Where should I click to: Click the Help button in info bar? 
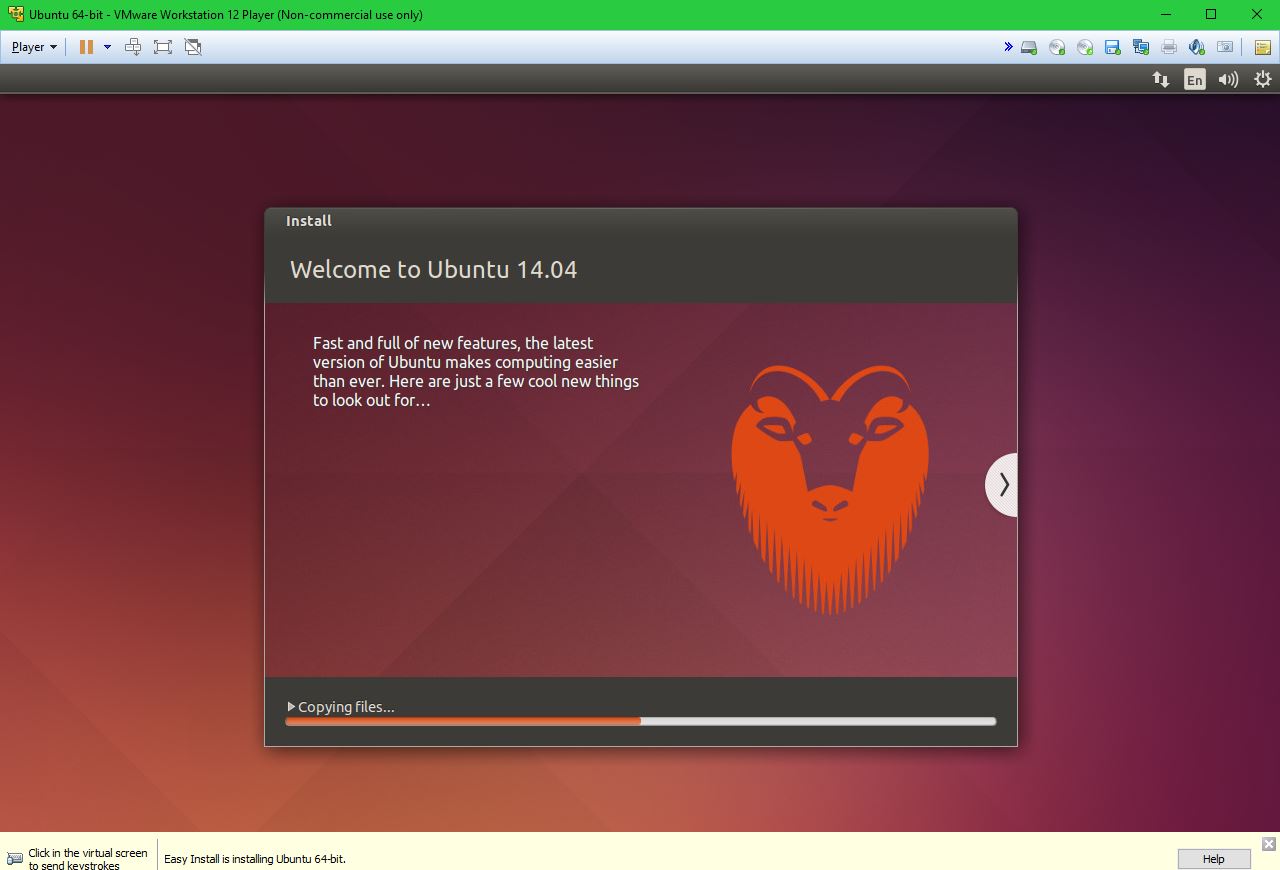click(1213, 859)
